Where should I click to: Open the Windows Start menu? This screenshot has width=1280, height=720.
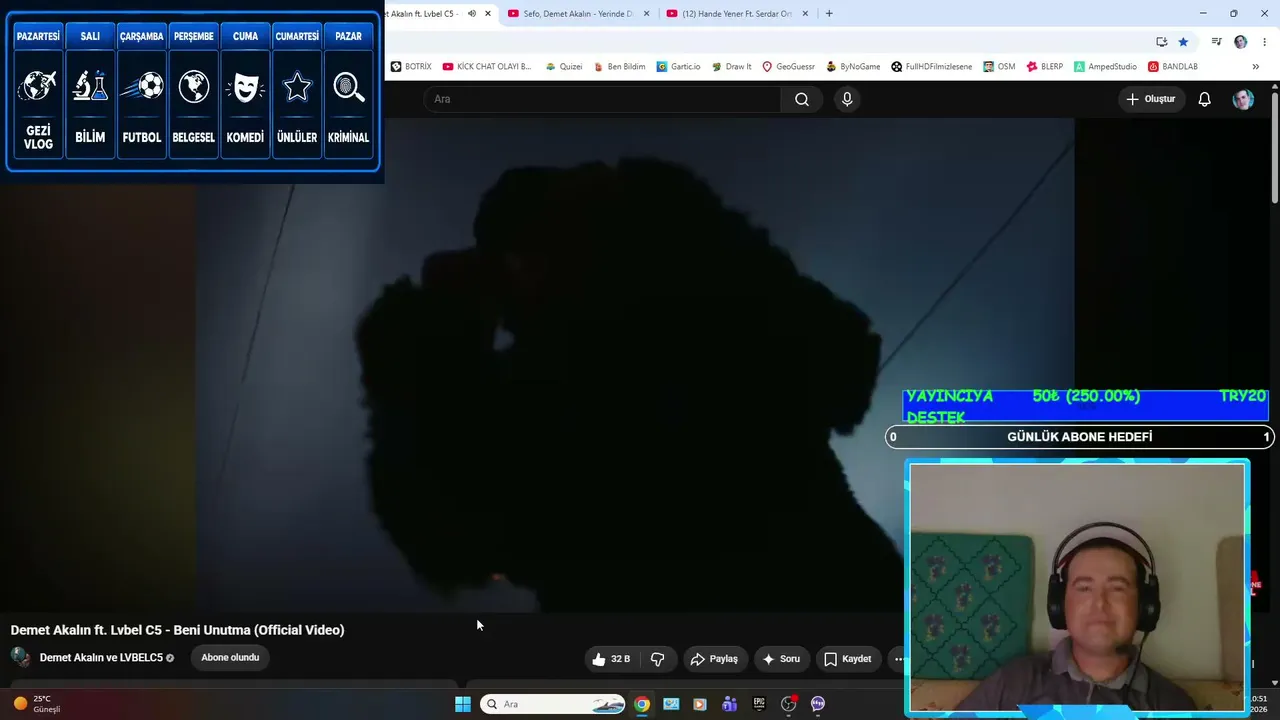point(463,704)
